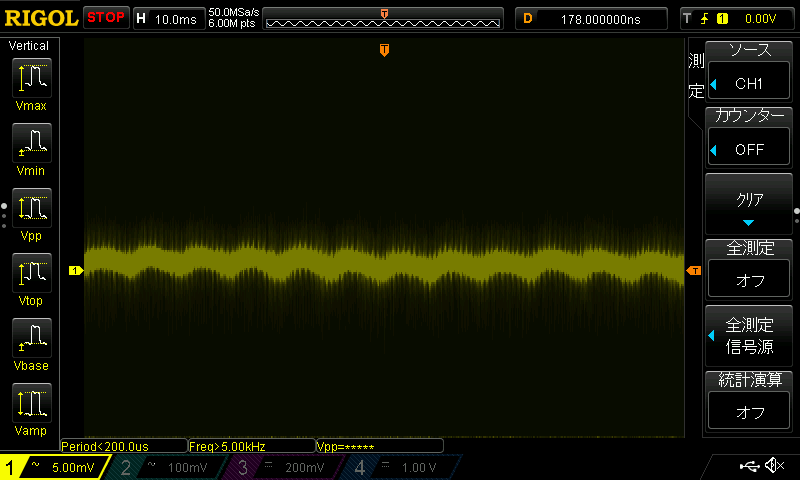The image size is (800, 480).
Task: Click the trigger source channel 1 badge
Action: pos(722,19)
